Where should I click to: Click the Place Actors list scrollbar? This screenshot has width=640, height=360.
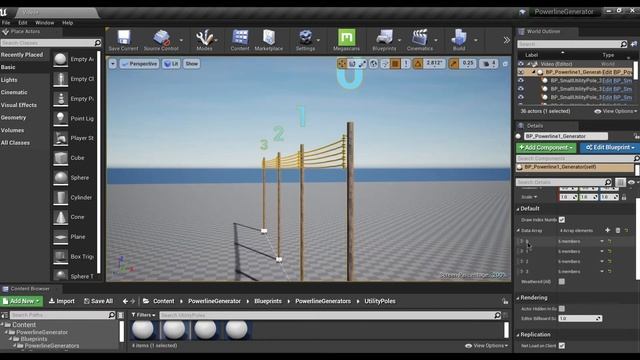[x=98, y=162]
